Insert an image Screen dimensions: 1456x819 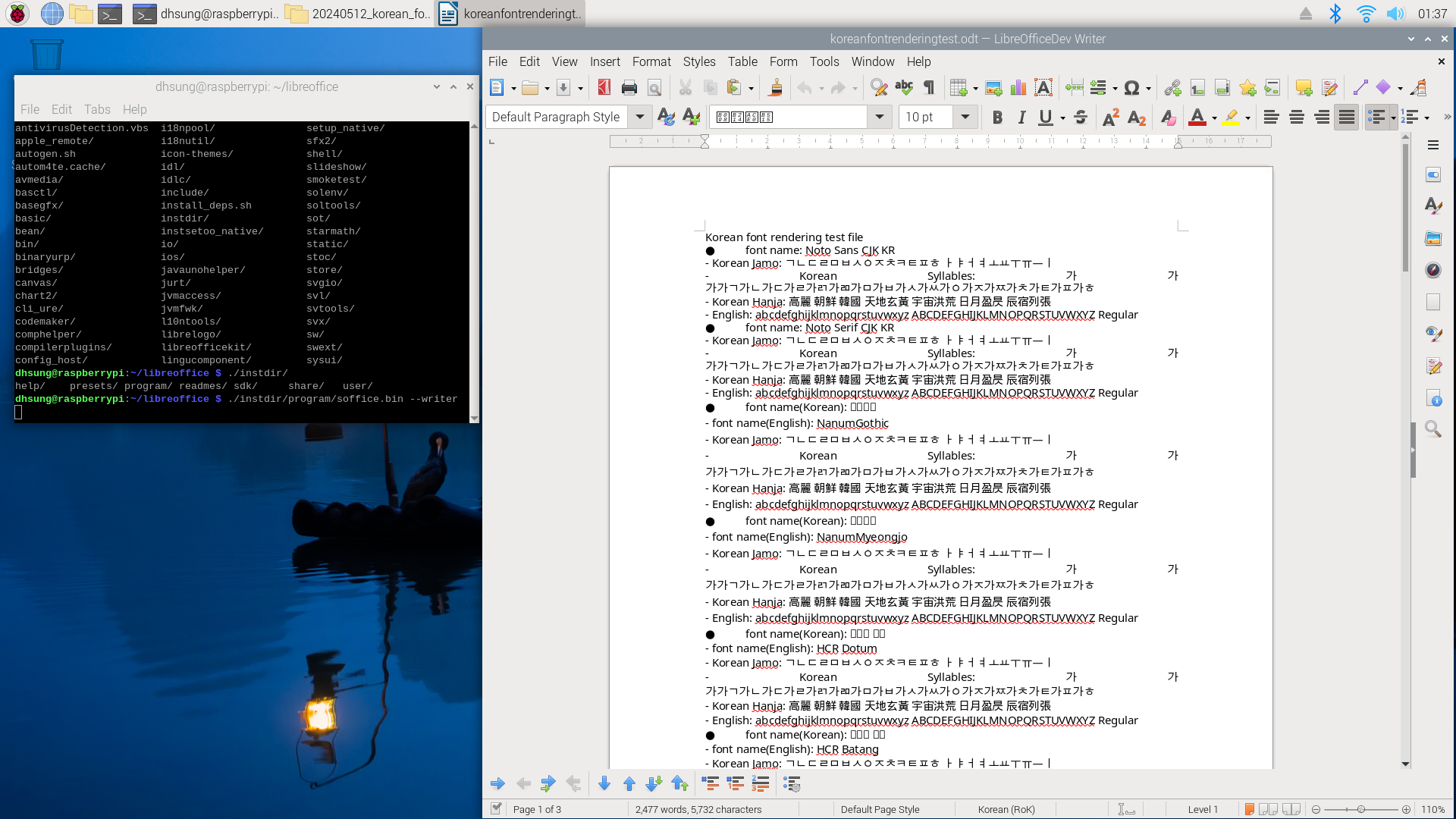[993, 88]
